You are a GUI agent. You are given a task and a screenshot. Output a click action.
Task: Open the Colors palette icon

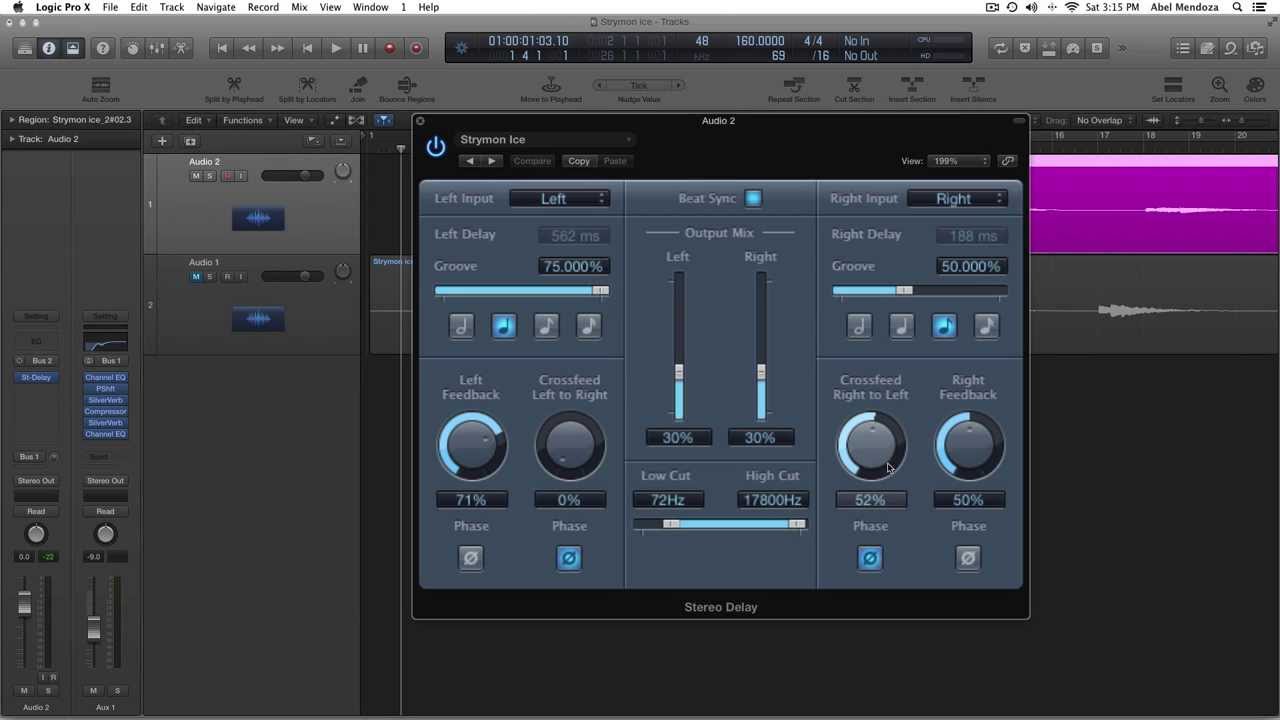pyautogui.click(x=1255, y=89)
